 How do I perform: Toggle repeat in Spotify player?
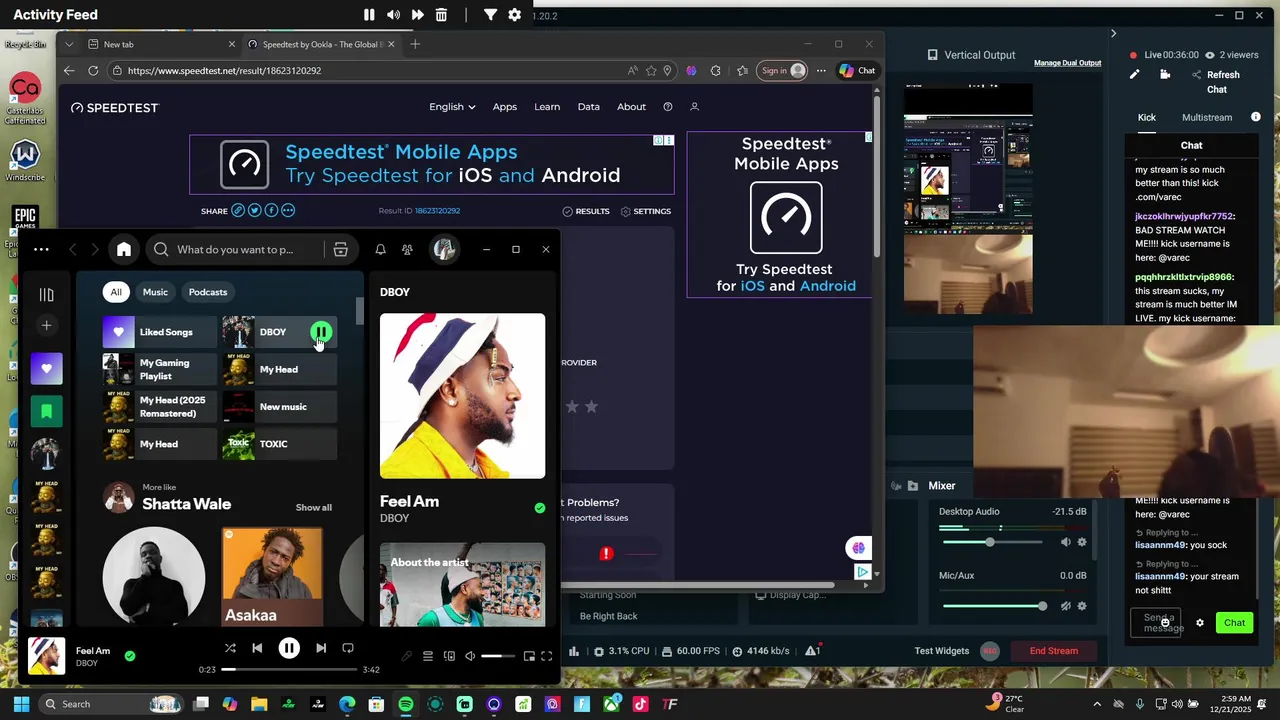pyautogui.click(x=348, y=648)
